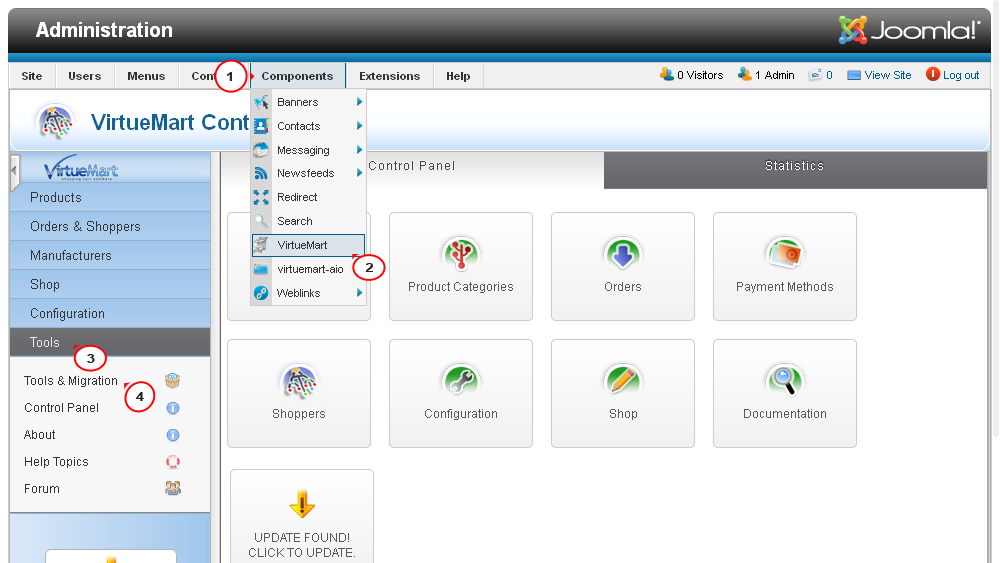This screenshot has height=563, width=1000.
Task: Expand the Newsfeeds submenu arrow
Action: 360,173
